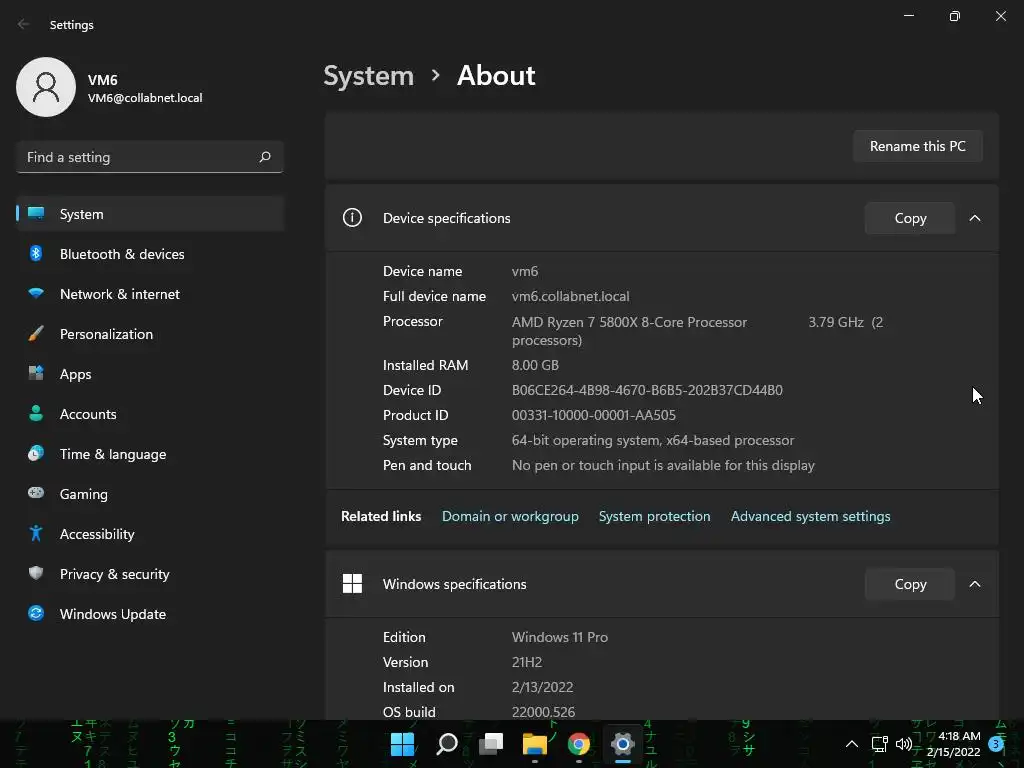The image size is (1024, 768).
Task: Collapse the Windows specifications section
Action: click(975, 584)
